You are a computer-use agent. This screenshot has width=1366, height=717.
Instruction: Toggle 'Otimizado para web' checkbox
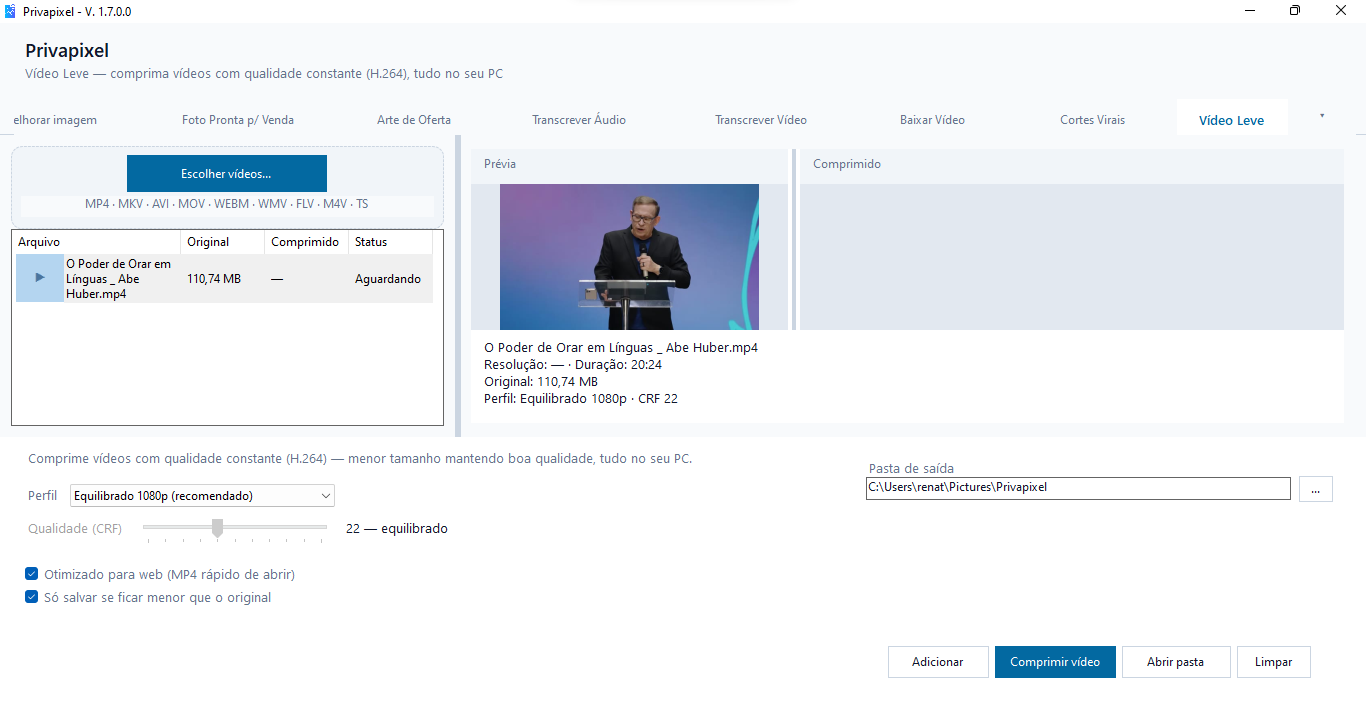pyautogui.click(x=32, y=575)
